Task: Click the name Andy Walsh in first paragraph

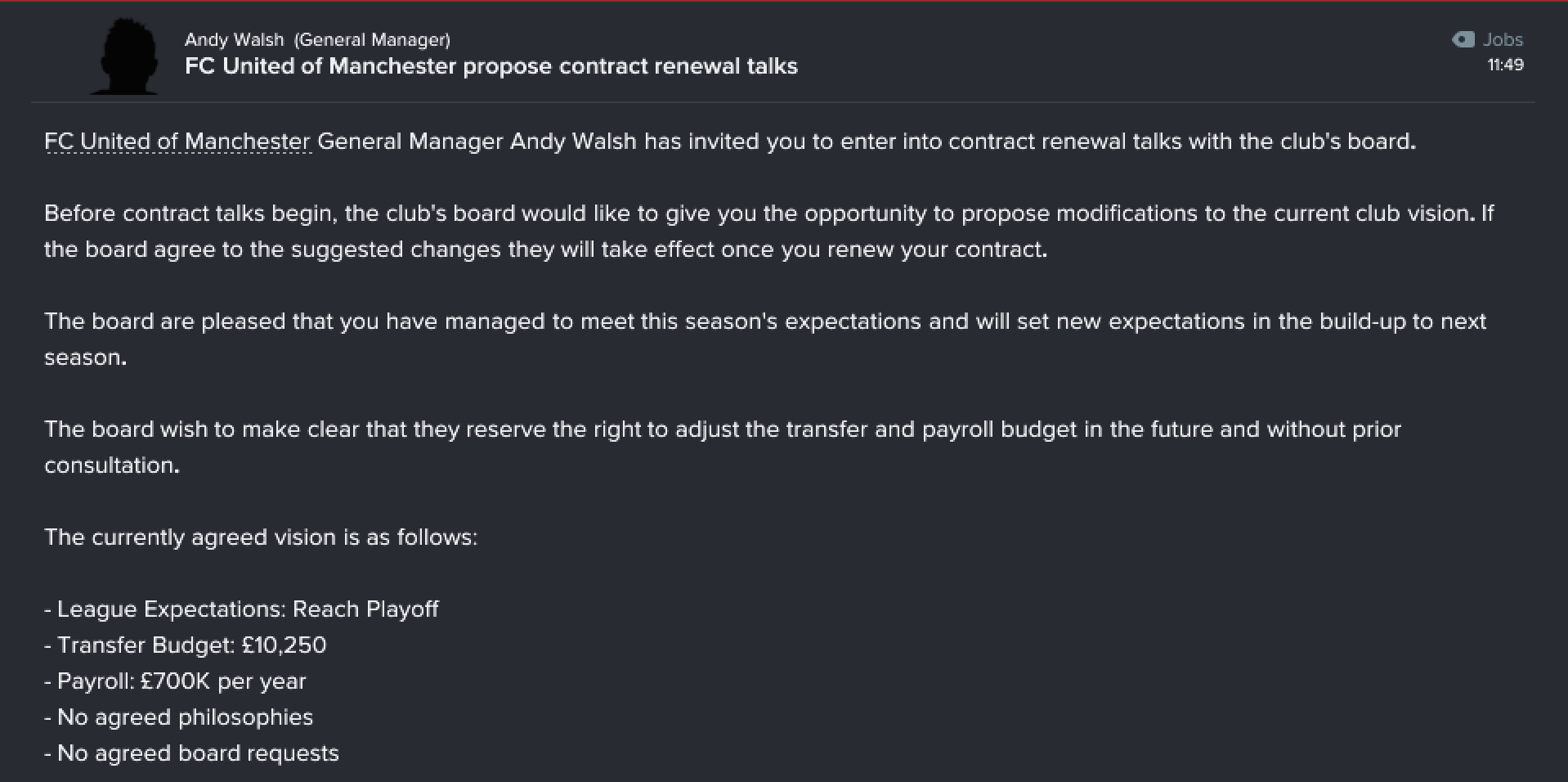Action: [573, 142]
